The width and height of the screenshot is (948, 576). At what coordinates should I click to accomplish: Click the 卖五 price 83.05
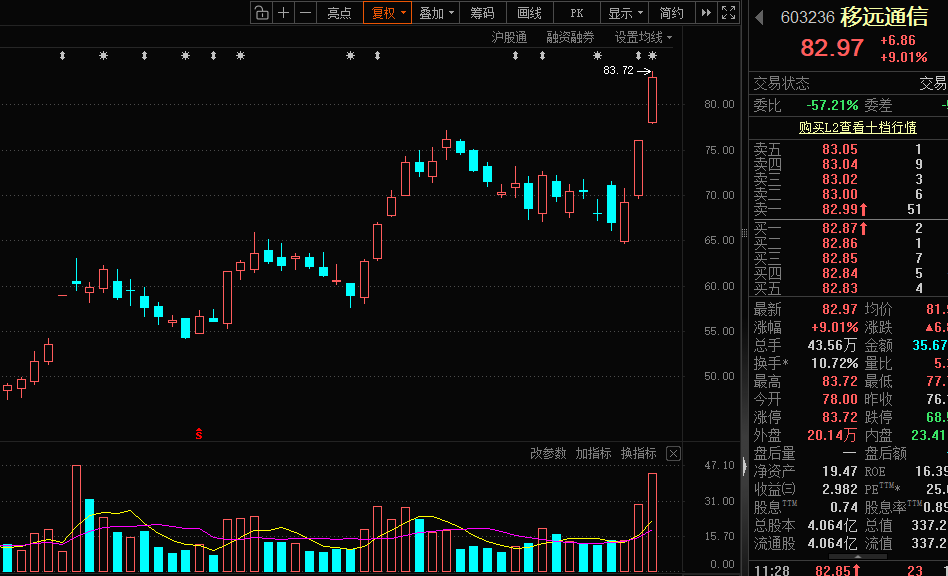click(840, 149)
